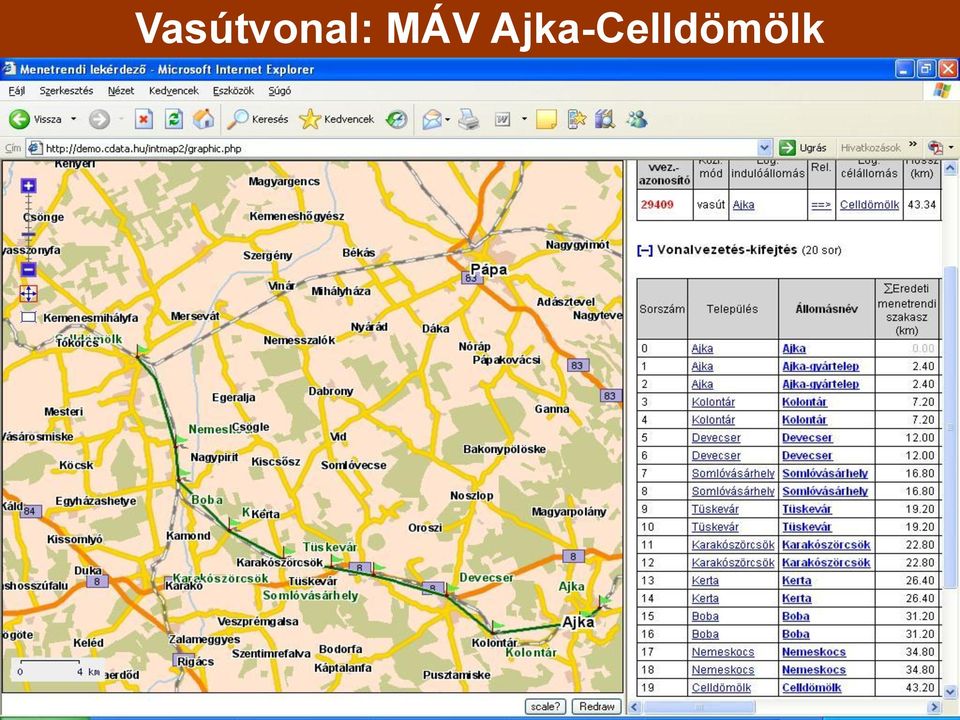
Task: Open the Boba settlement link in row 15
Action: pyautogui.click(x=705, y=616)
